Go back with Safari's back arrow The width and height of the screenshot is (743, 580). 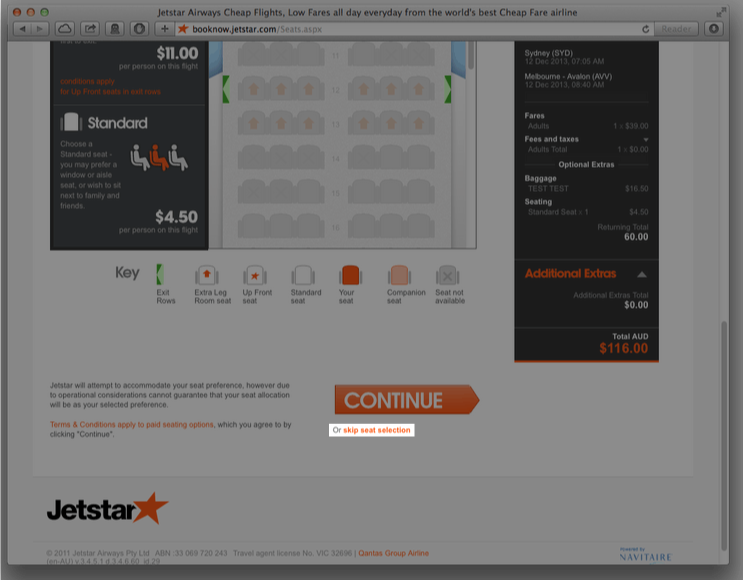coord(22,29)
